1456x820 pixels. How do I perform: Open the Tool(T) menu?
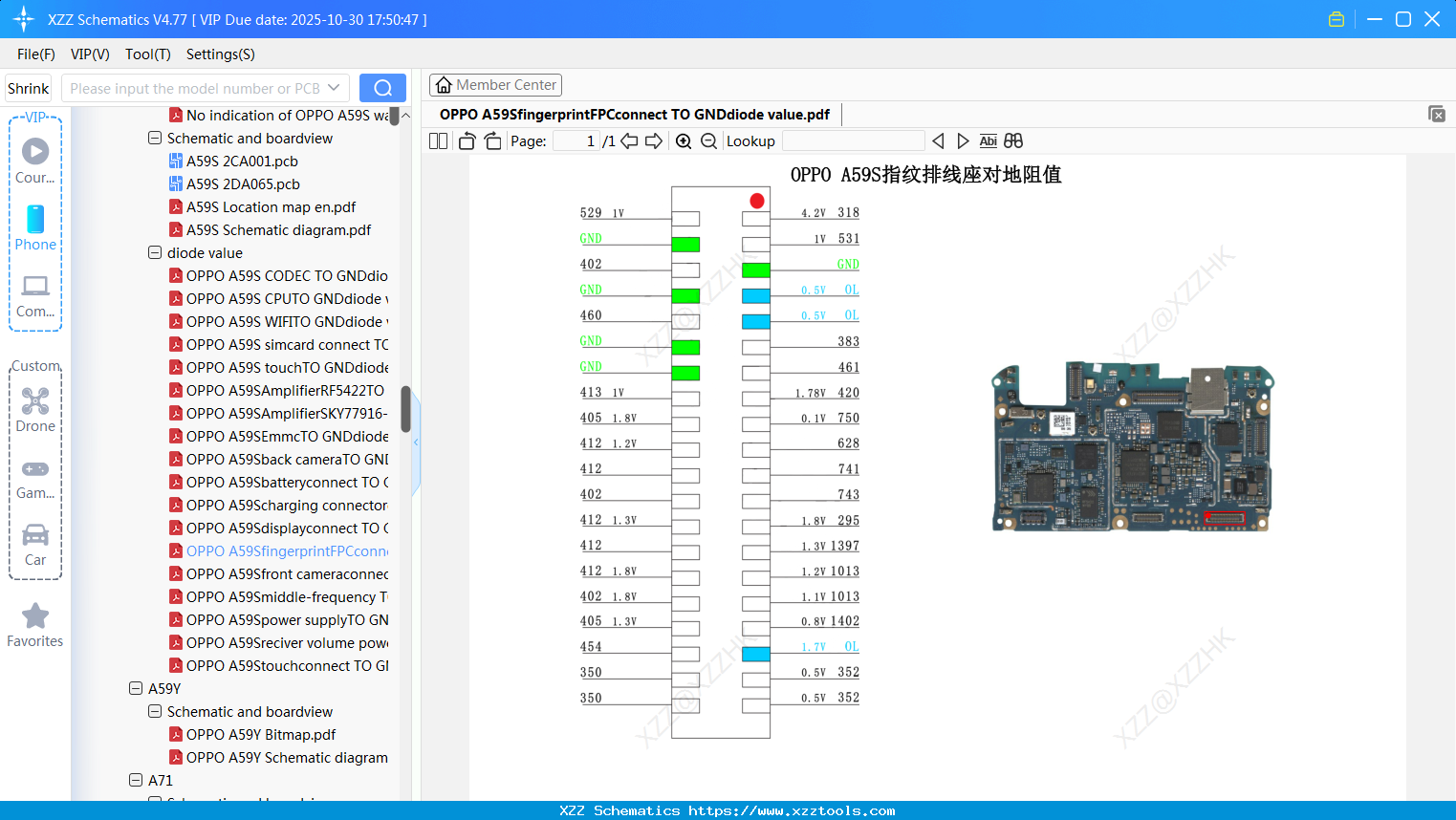pyautogui.click(x=147, y=54)
